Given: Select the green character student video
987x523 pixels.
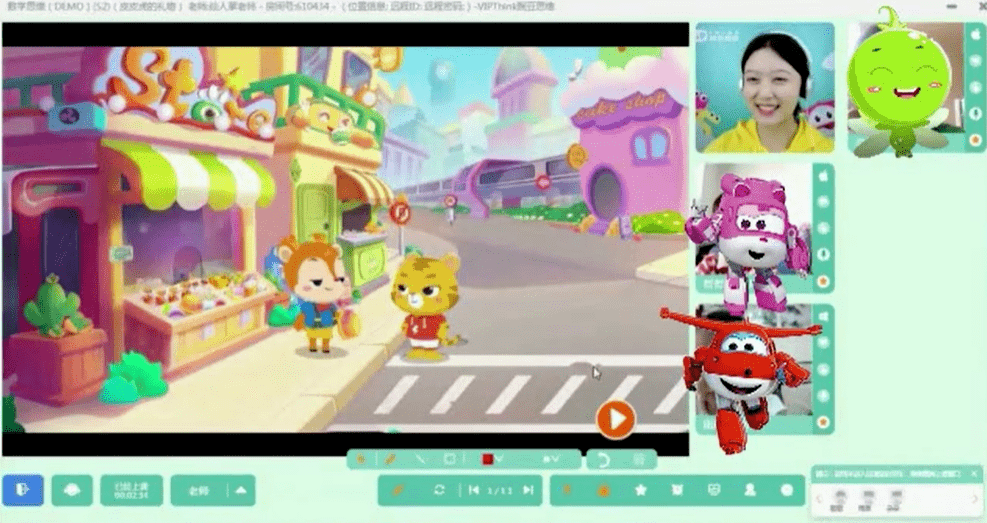Looking at the screenshot, I should pos(906,88).
